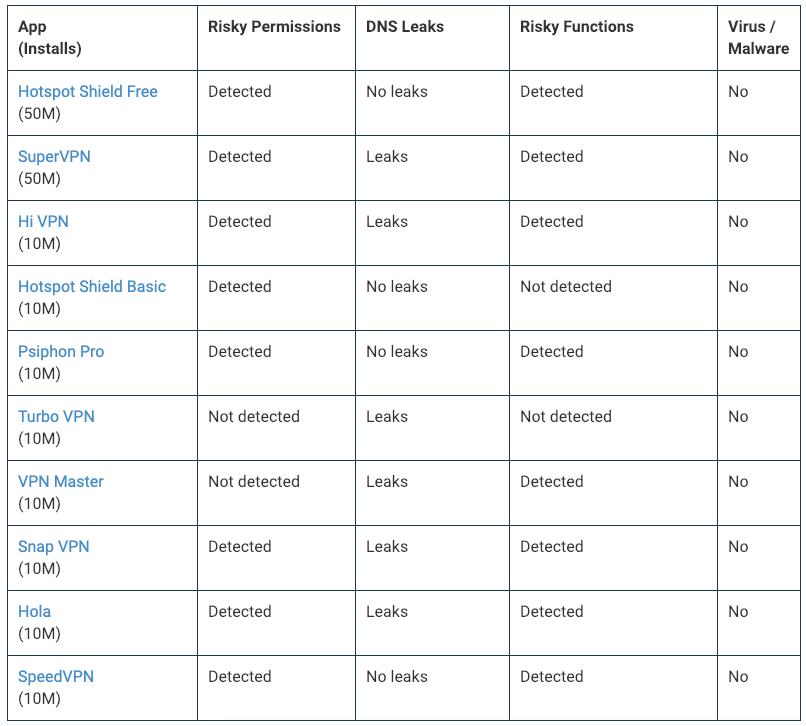806x726 pixels.
Task: Open the VPN Master link
Action: (x=61, y=482)
